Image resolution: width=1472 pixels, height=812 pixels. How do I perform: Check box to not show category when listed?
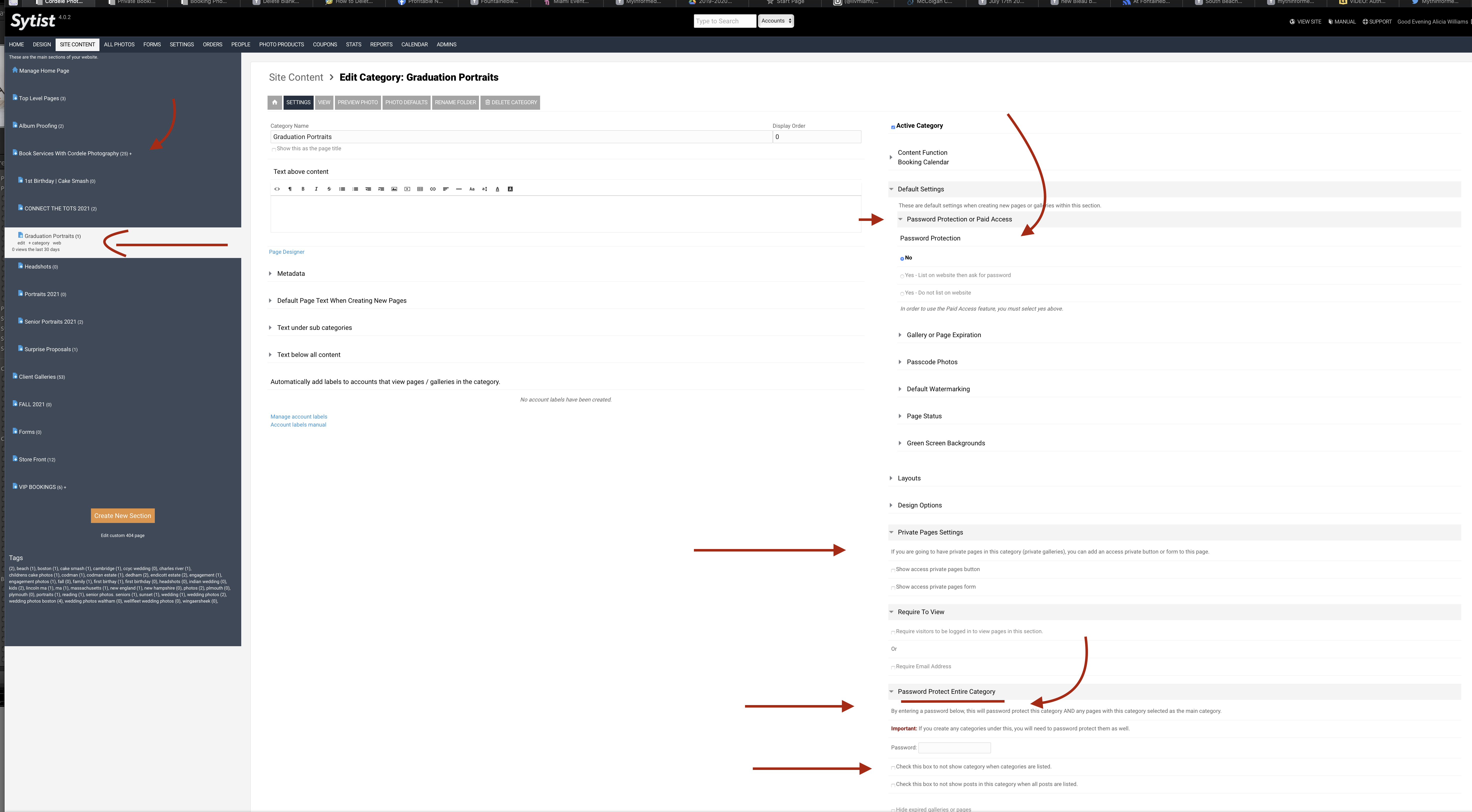coord(893,767)
